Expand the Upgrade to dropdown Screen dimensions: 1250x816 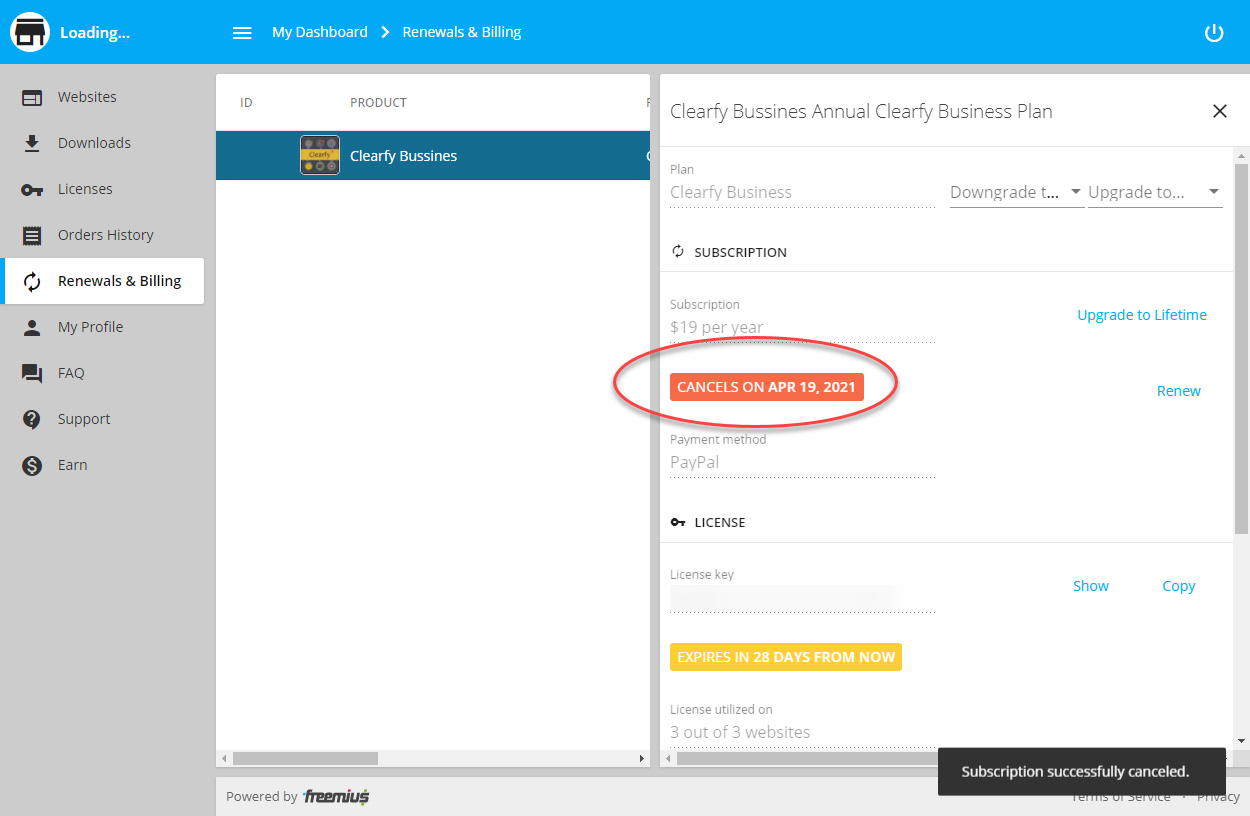1155,192
